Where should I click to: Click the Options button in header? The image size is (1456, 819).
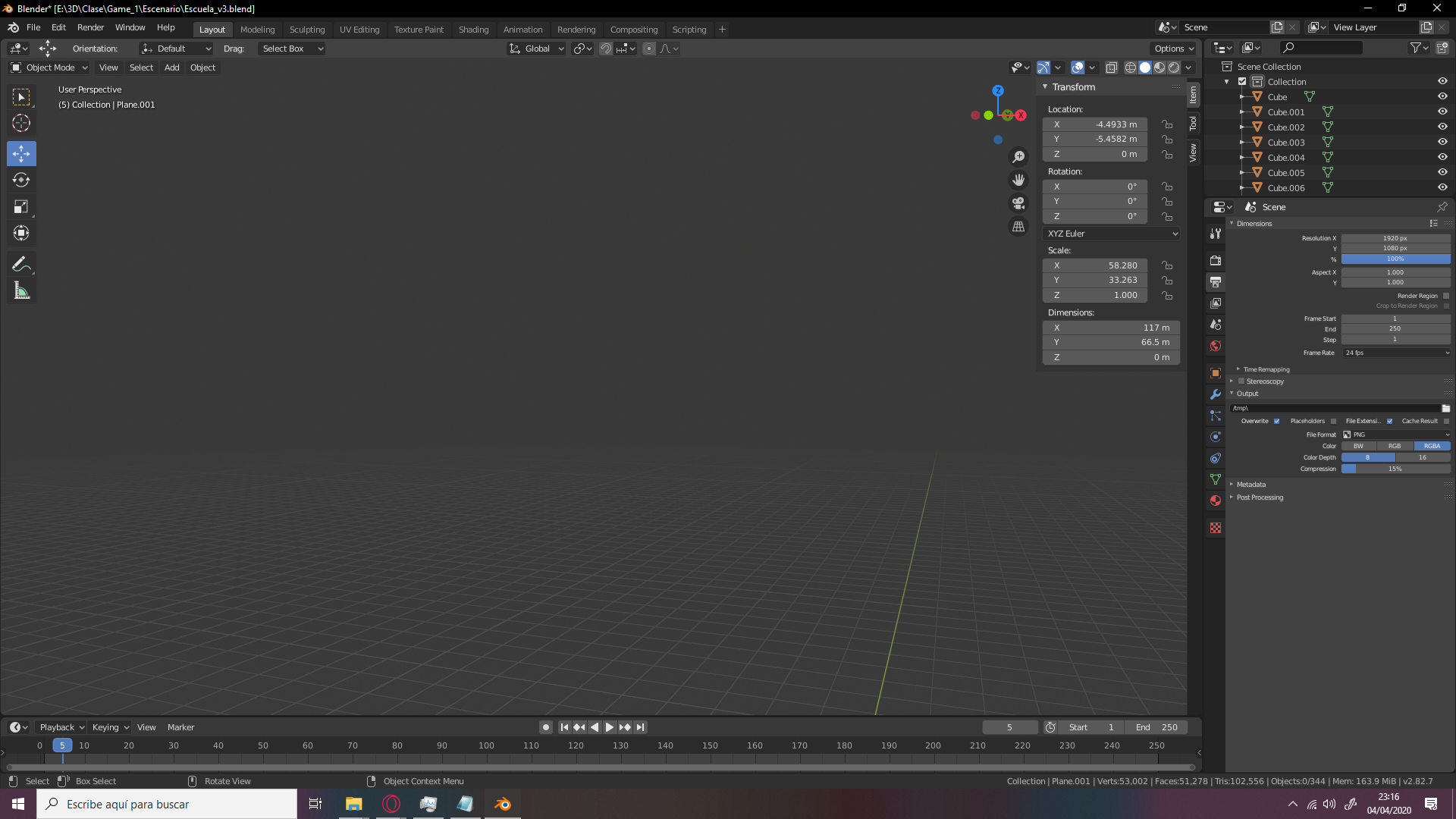pyautogui.click(x=1175, y=49)
